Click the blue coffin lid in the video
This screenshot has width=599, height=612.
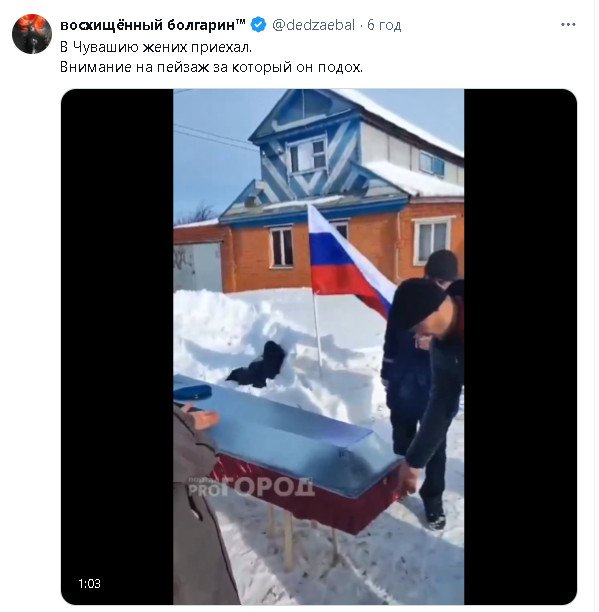click(290, 431)
